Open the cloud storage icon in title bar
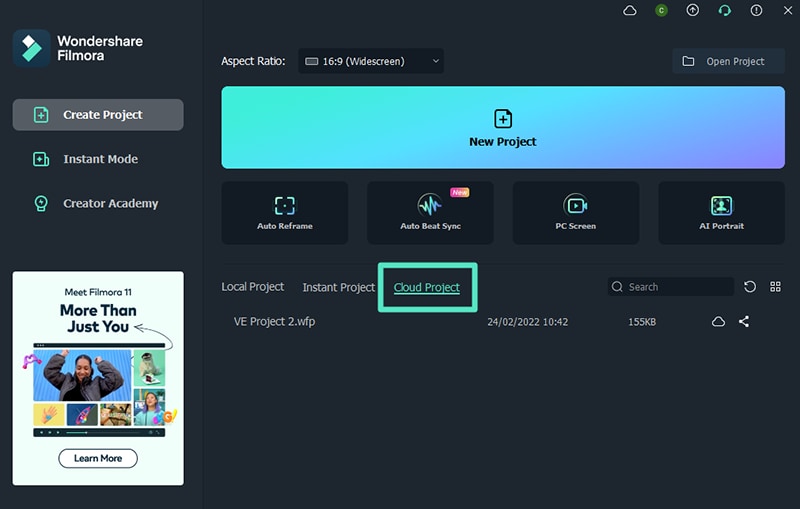The width and height of the screenshot is (800, 509). click(630, 11)
